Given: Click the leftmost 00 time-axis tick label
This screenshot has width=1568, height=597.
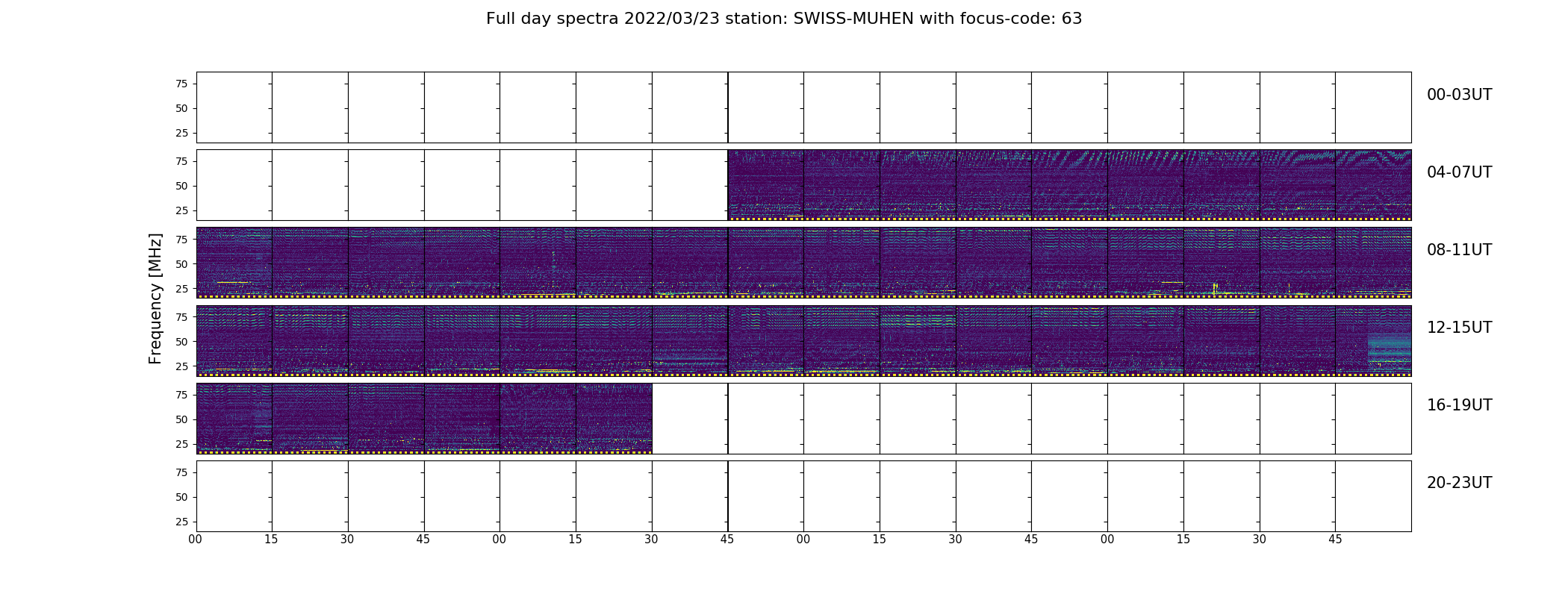Looking at the screenshot, I should (195, 540).
